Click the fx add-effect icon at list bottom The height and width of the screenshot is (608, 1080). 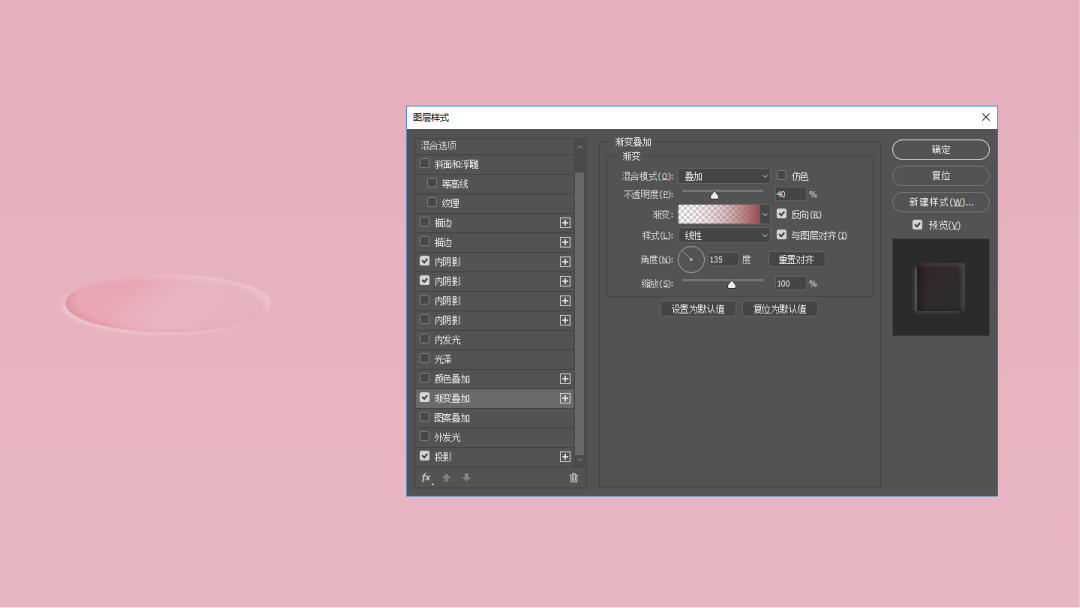[426, 478]
